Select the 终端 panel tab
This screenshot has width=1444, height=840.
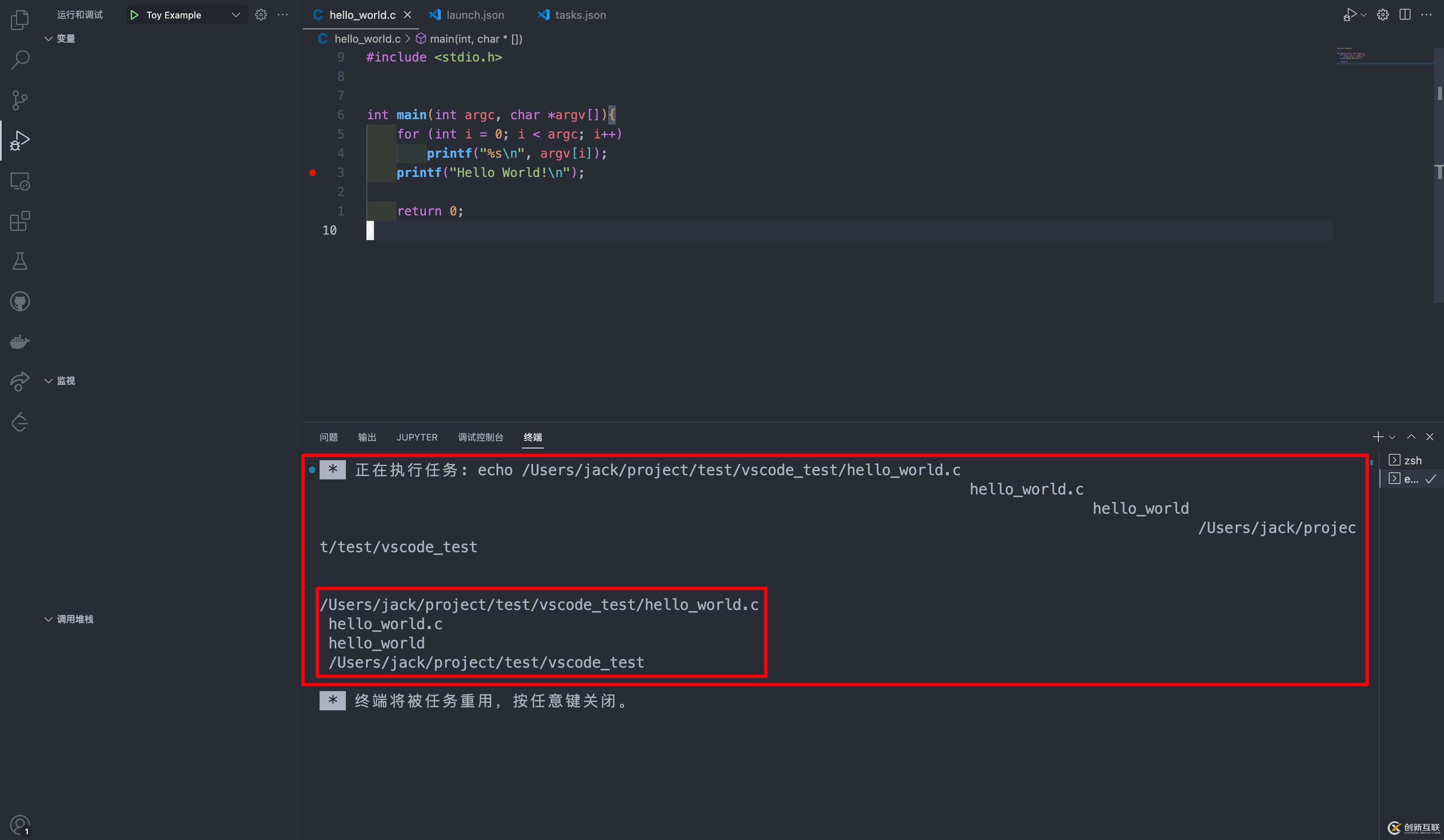(533, 437)
